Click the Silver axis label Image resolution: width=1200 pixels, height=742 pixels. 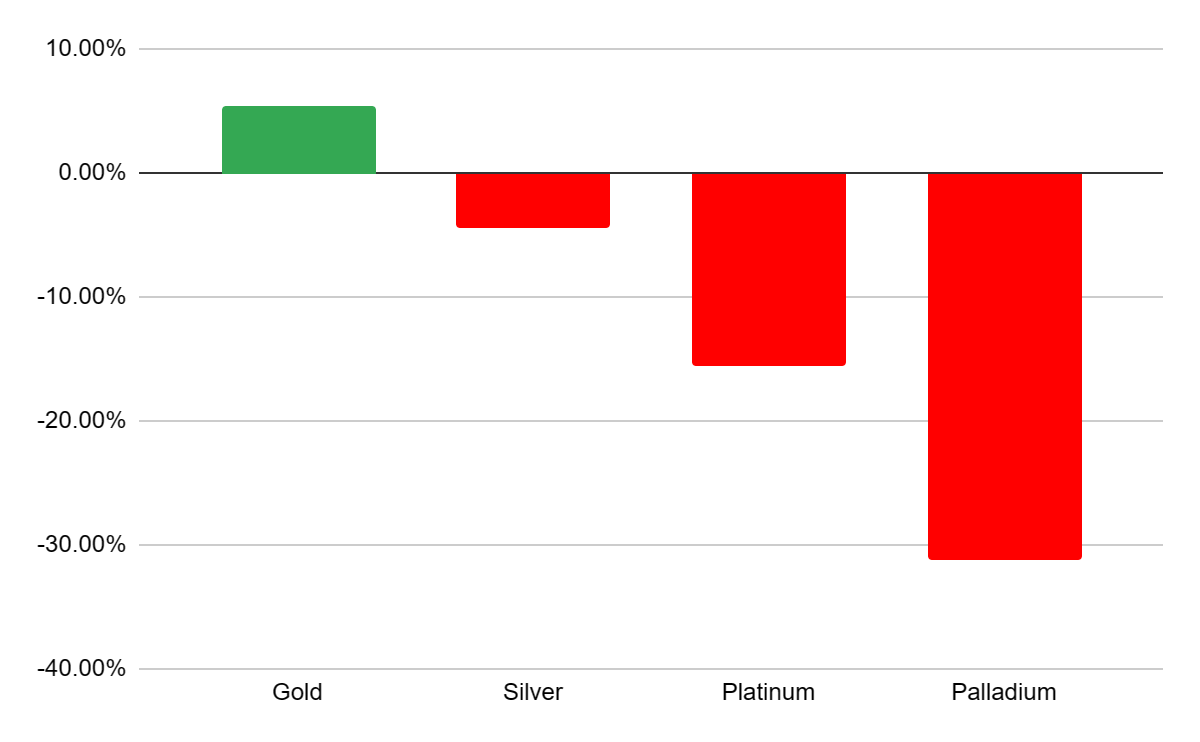[533, 692]
